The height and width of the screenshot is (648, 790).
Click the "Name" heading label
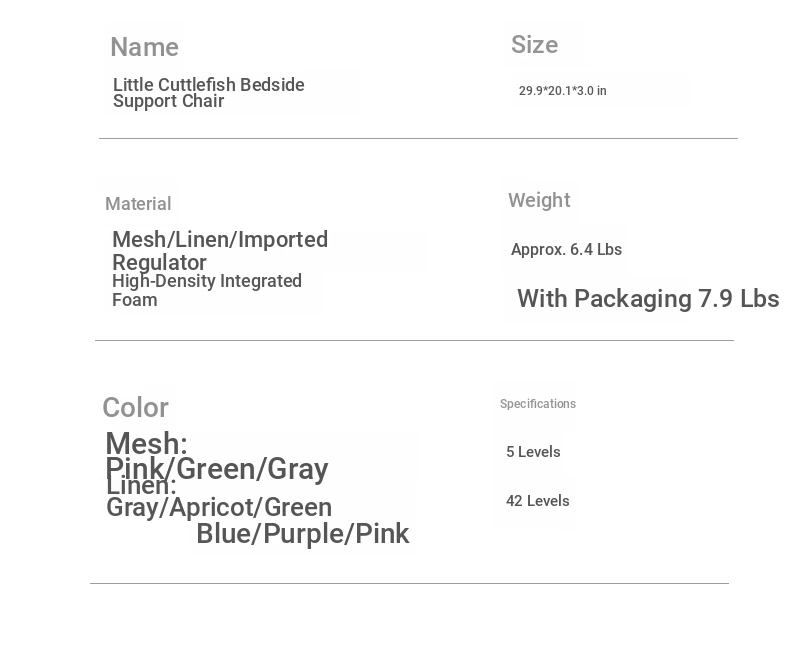144,47
